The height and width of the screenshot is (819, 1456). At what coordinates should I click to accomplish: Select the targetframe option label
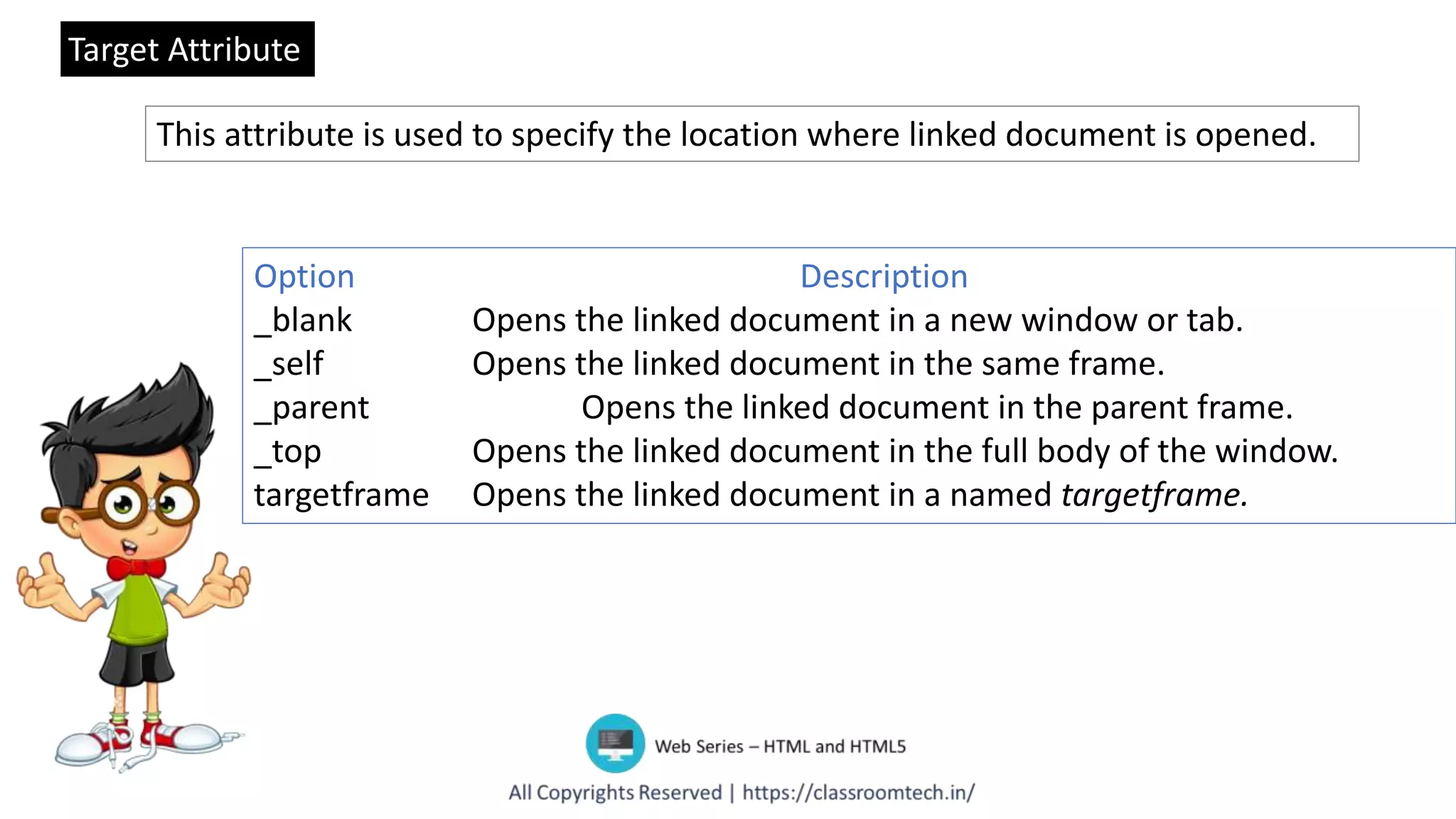click(341, 495)
